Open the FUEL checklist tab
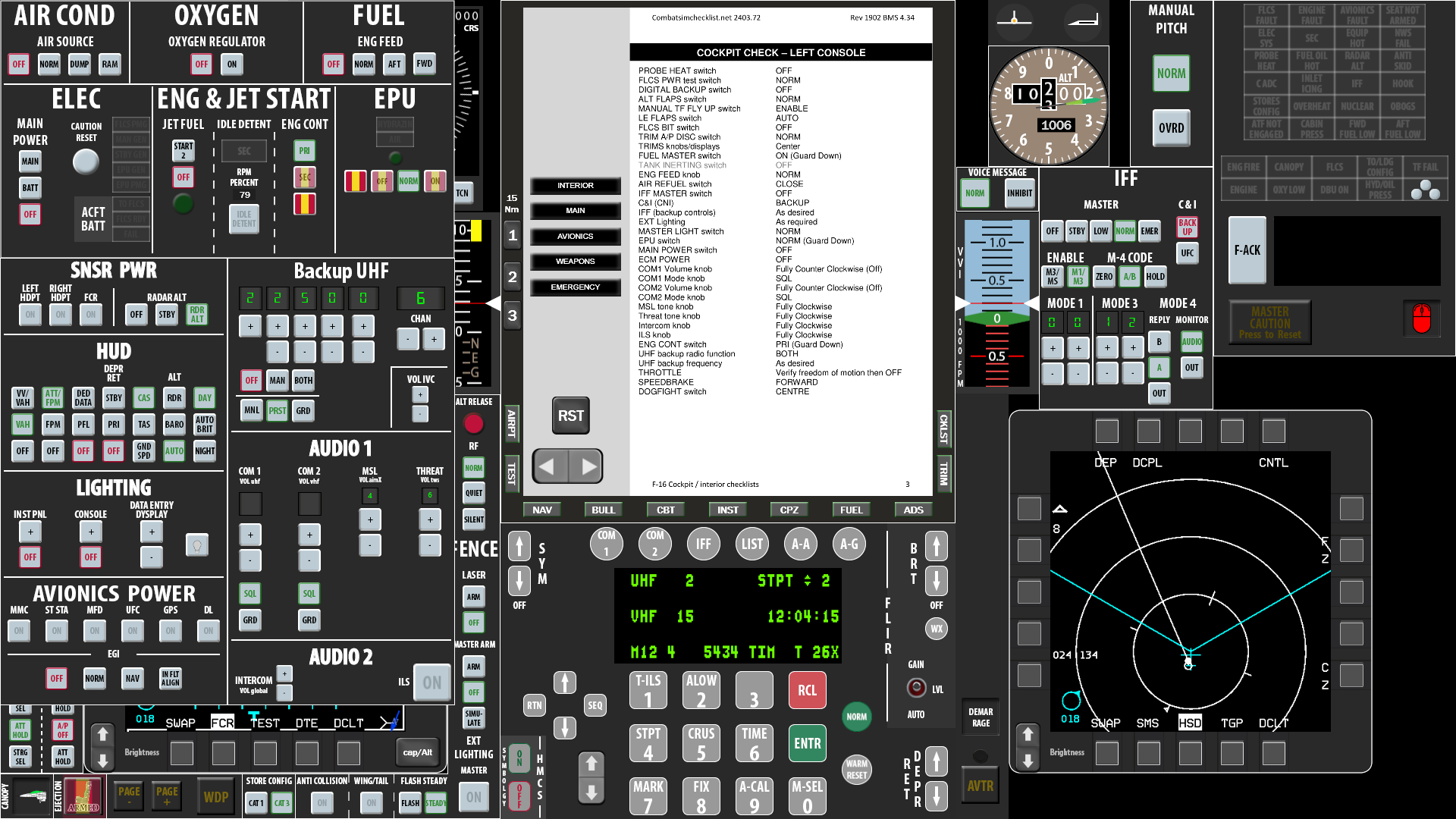The height and width of the screenshot is (819, 1456). pos(851,510)
